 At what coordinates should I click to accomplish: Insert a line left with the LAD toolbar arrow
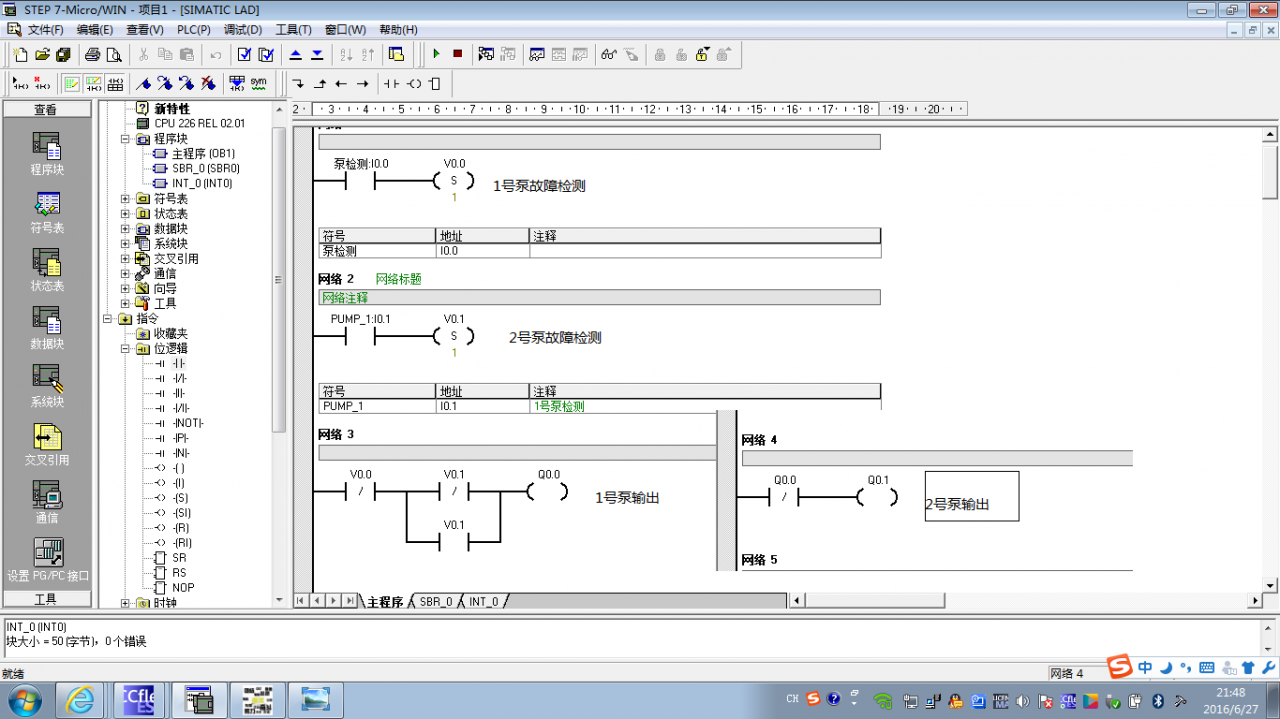pyautogui.click(x=341, y=83)
